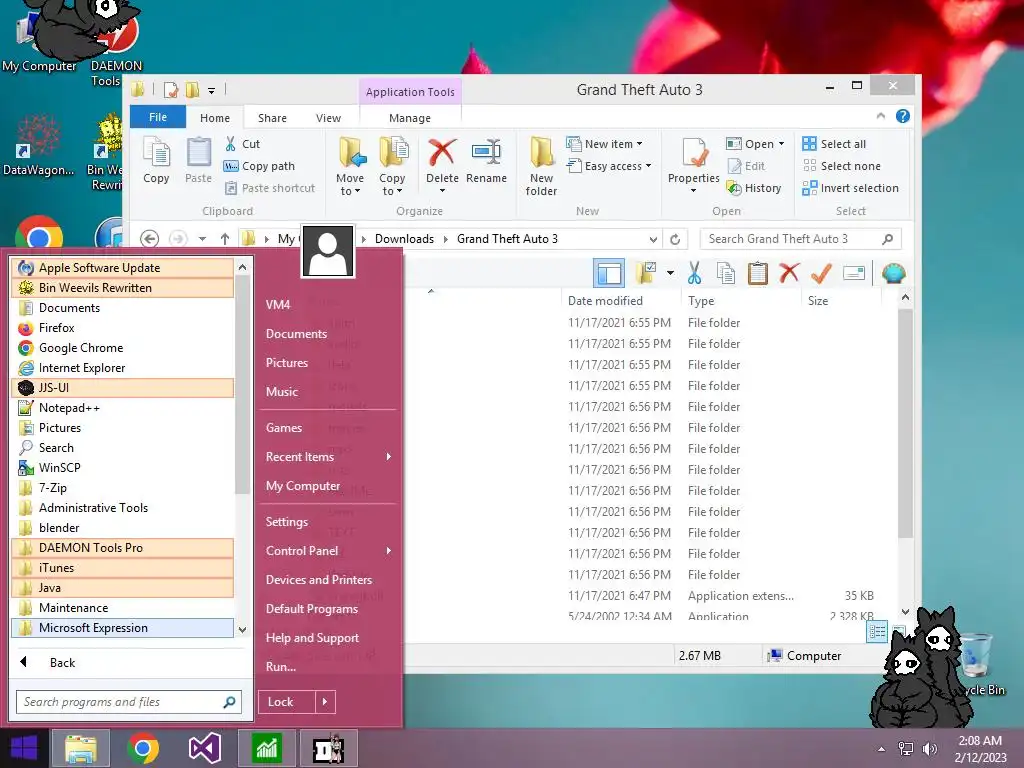Click the orange checkmark toolbar icon
The image size is (1024, 768).
821,273
